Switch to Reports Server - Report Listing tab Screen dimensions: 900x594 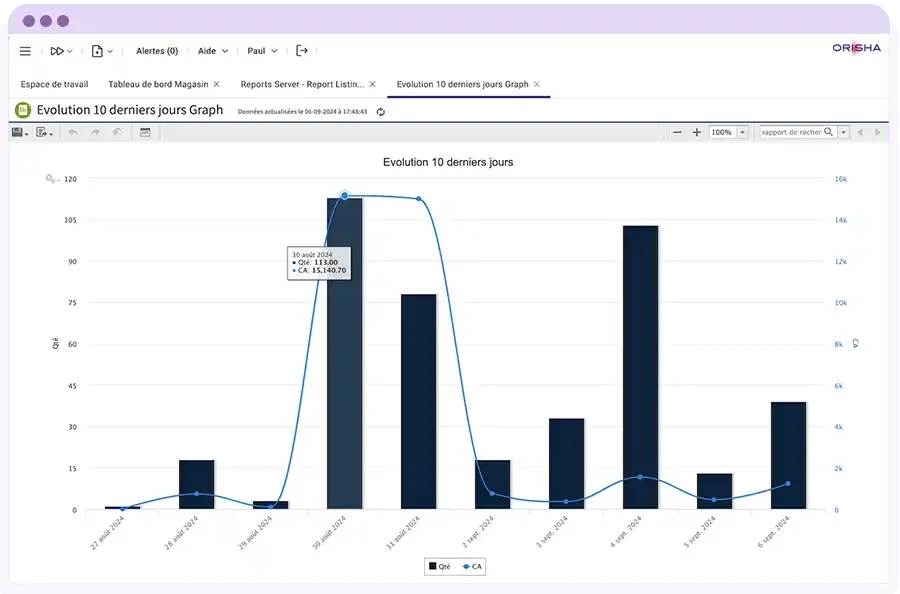(x=302, y=84)
